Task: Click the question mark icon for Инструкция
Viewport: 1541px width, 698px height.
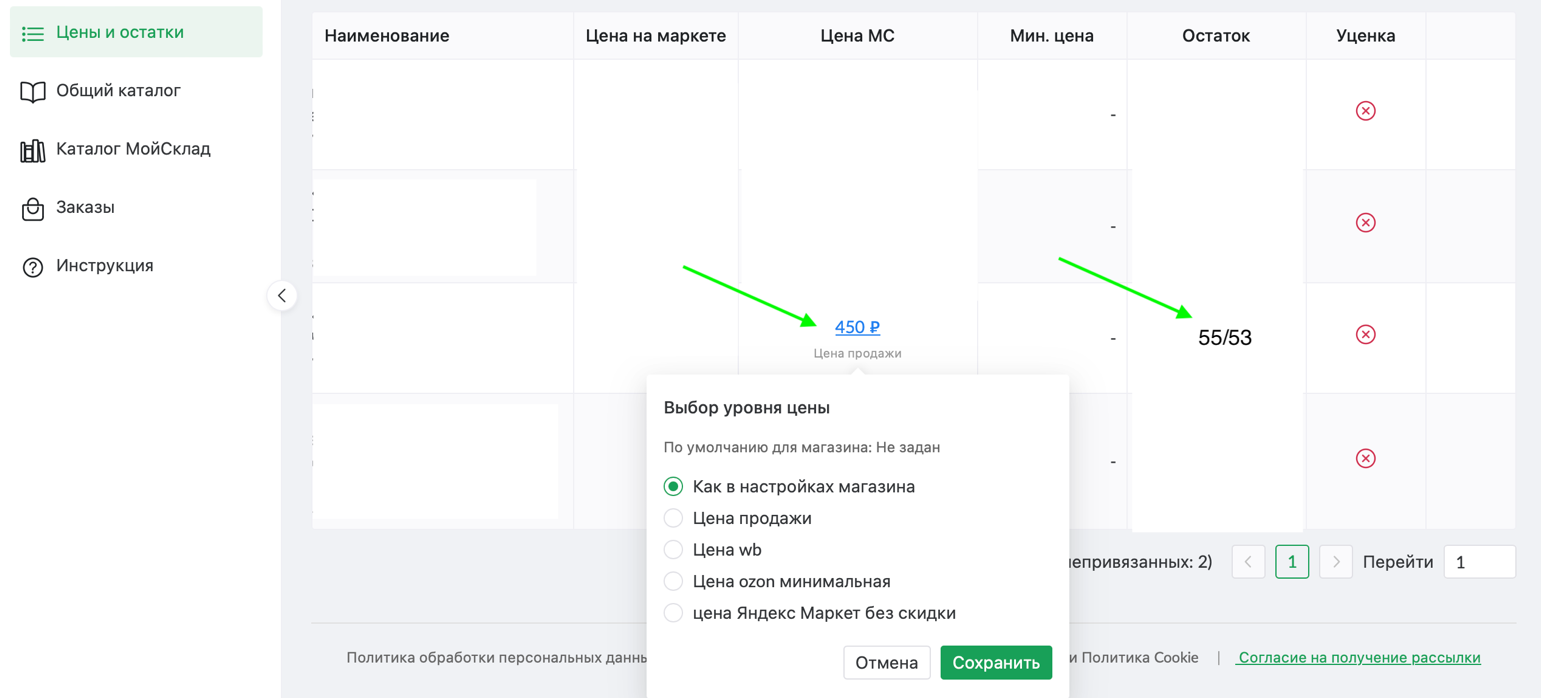Action: pos(33,267)
